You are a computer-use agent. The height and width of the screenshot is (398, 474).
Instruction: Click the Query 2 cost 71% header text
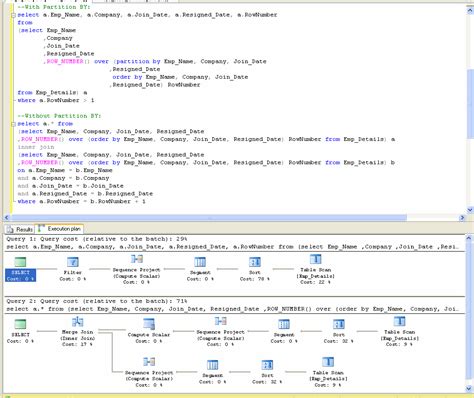coord(97,301)
